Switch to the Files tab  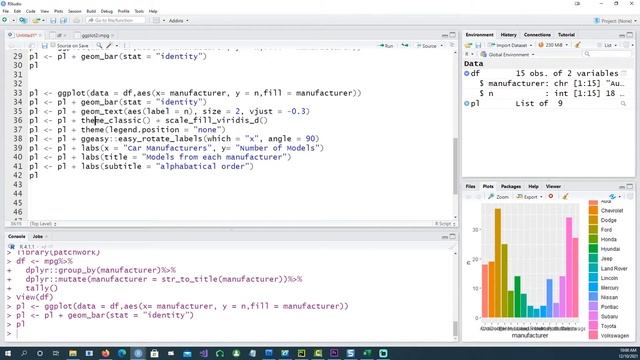coord(470,186)
